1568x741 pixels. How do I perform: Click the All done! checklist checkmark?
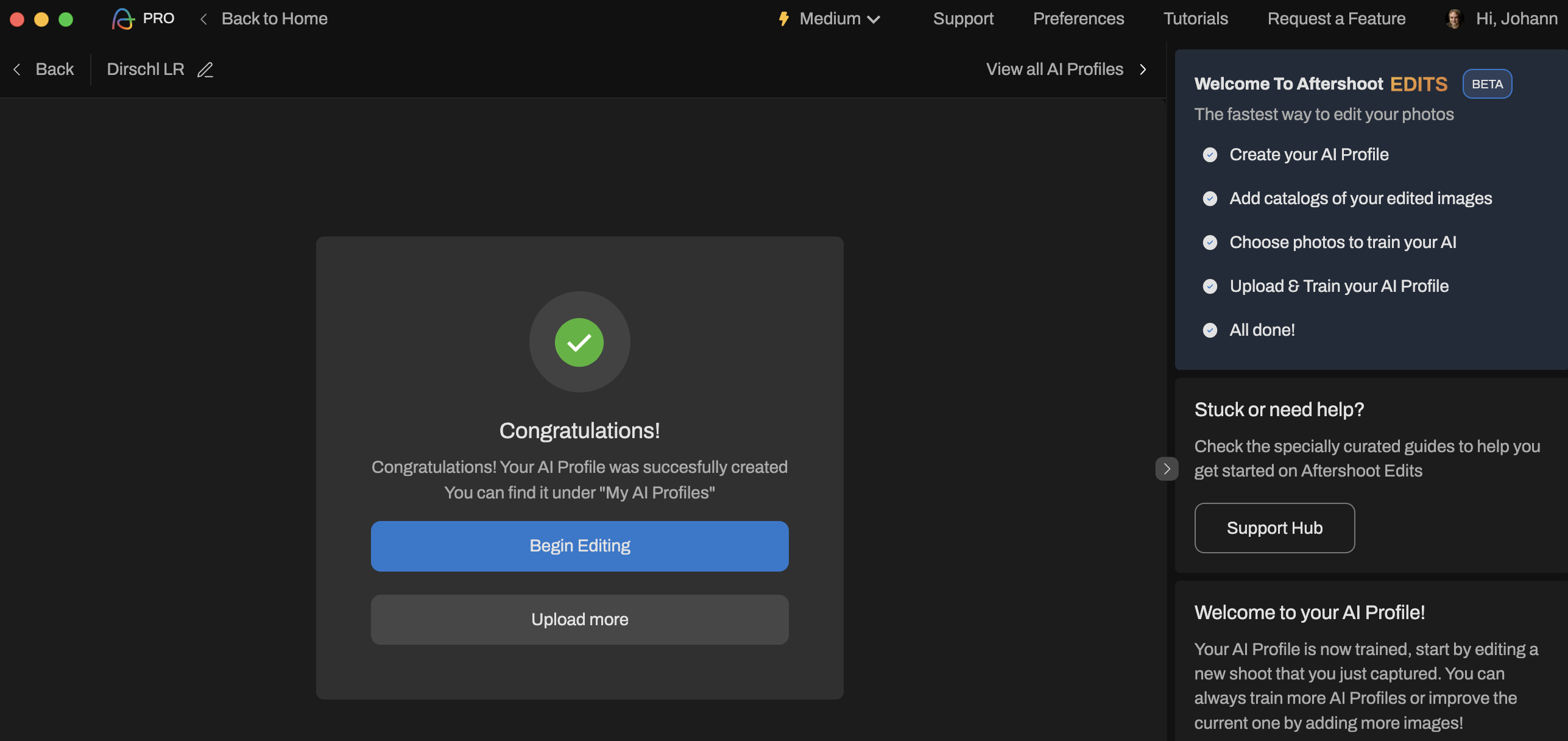[x=1210, y=330]
